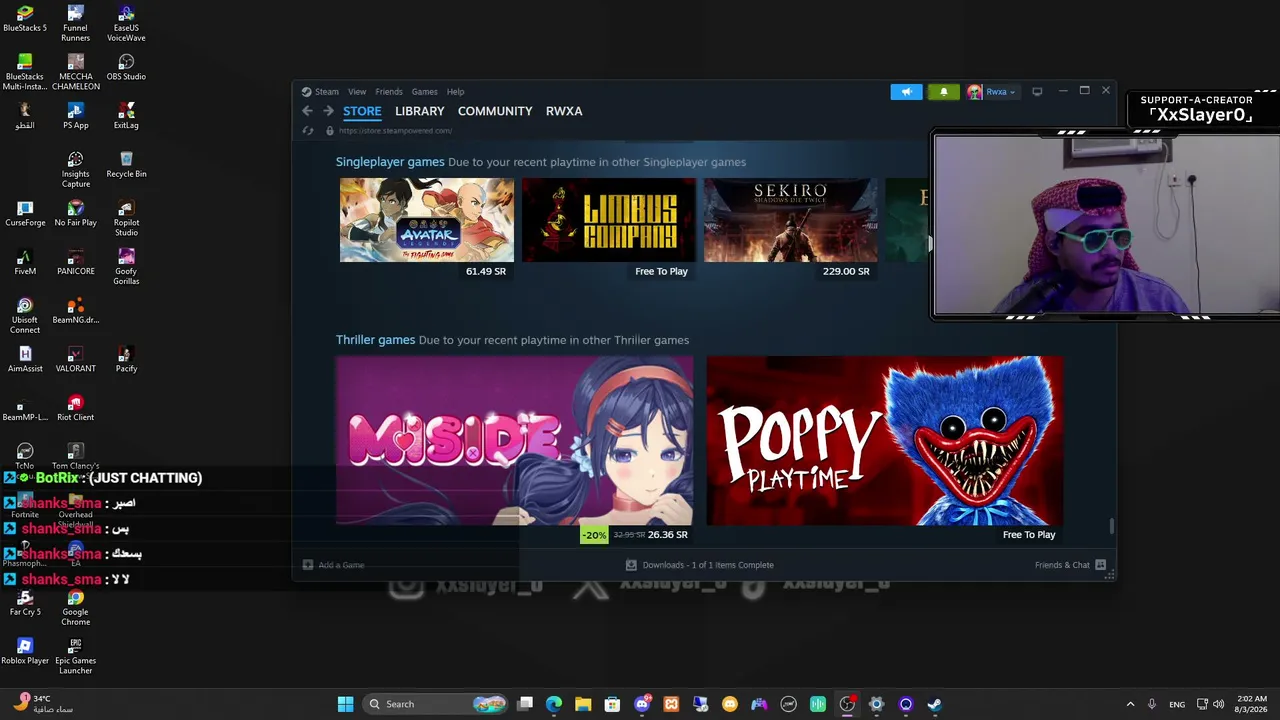Viewport: 1280px width, 720px height.
Task: Open the Help menu
Action: 455,92
